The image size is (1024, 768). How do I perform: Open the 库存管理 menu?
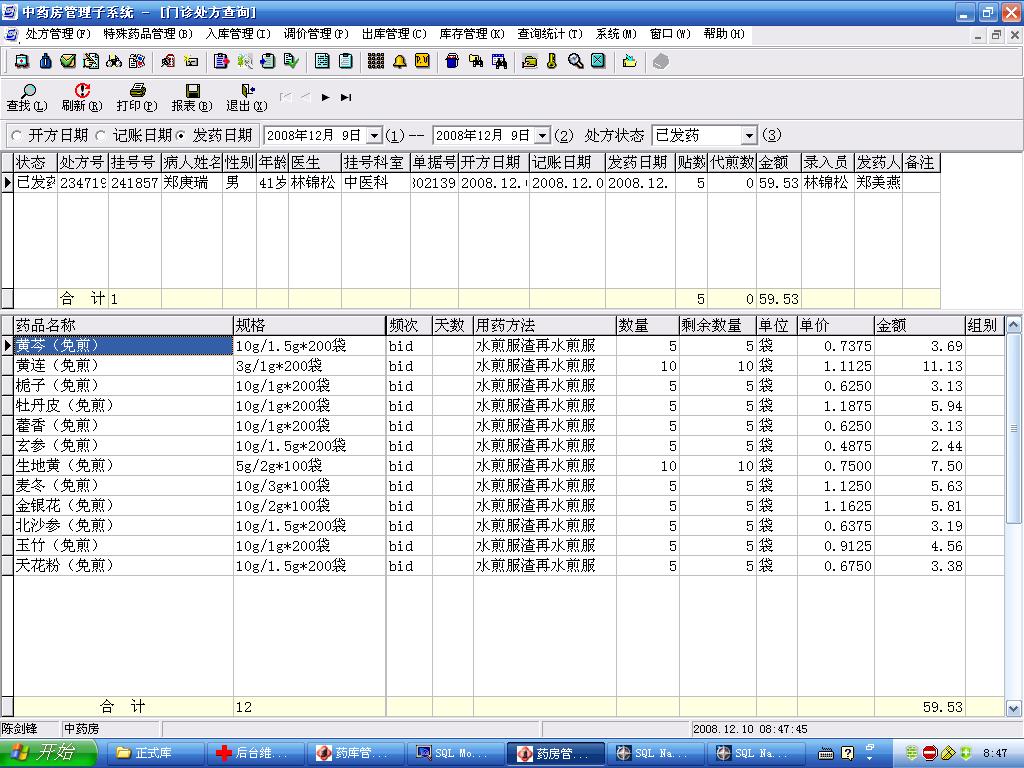click(471, 33)
